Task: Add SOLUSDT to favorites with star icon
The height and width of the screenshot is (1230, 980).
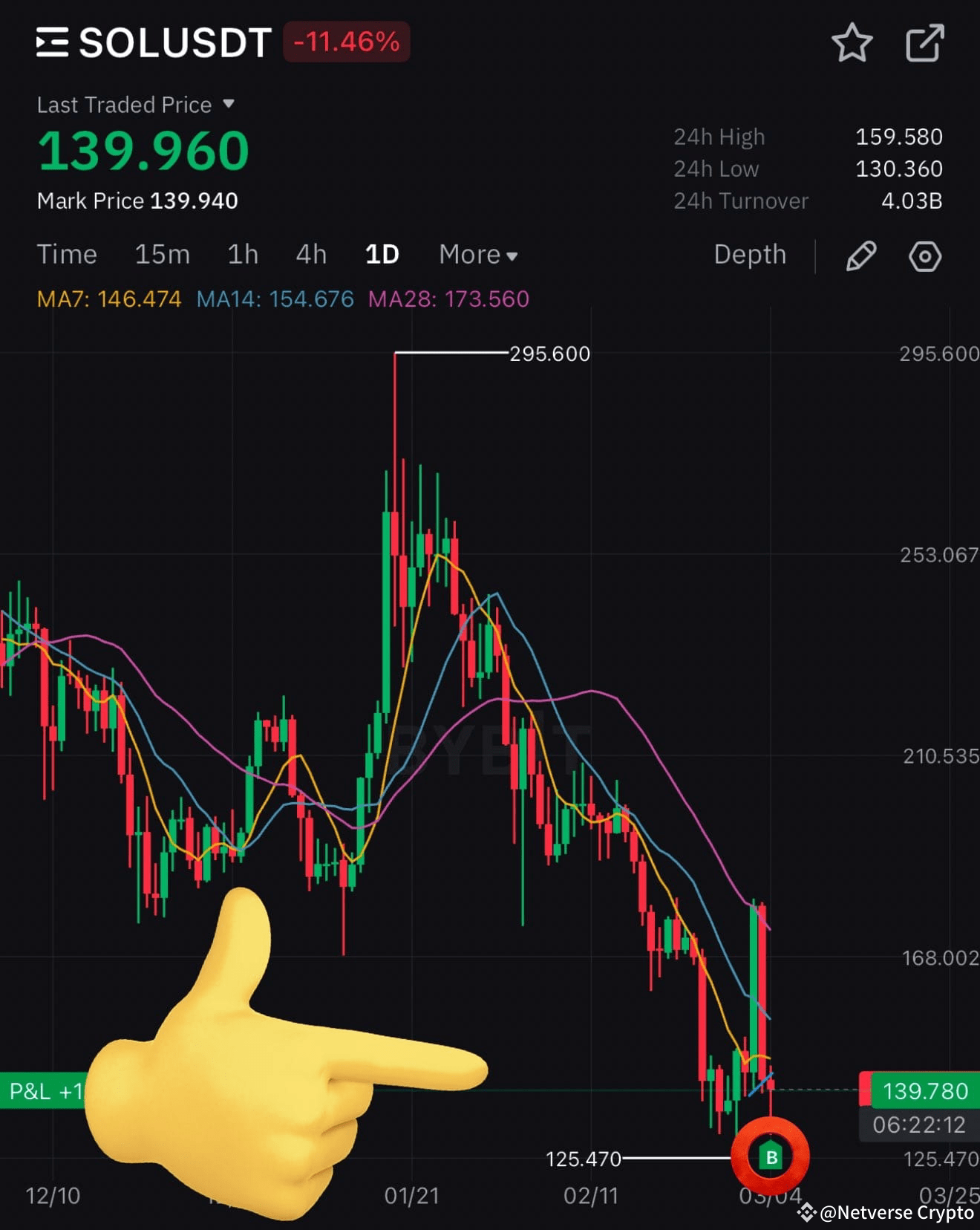Action: [852, 43]
